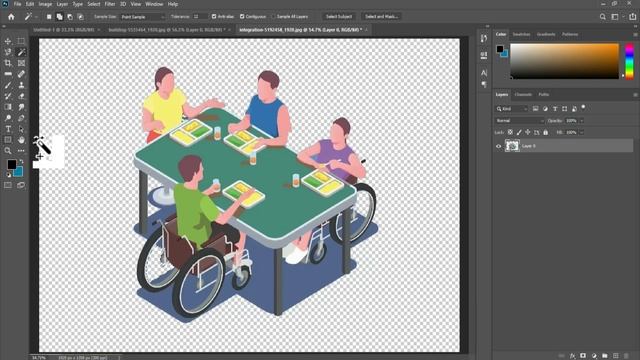This screenshot has width=640, height=360.
Task: Switch to the Swatches tab
Action: [521, 34]
